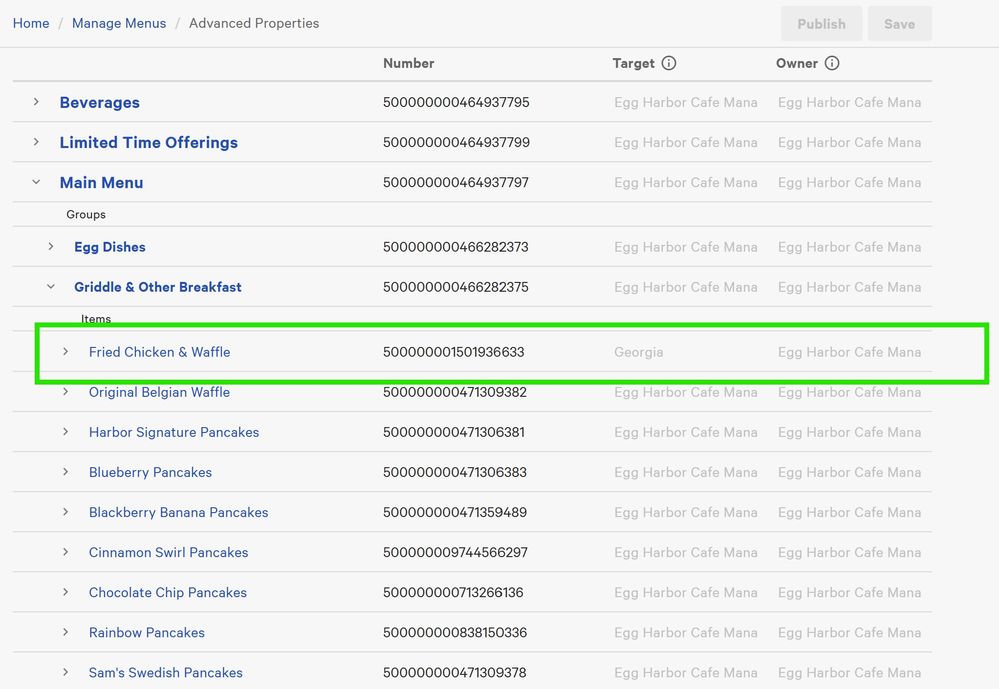The image size is (999, 689).
Task: Go to Home breadcrumb link
Action: (x=31, y=23)
